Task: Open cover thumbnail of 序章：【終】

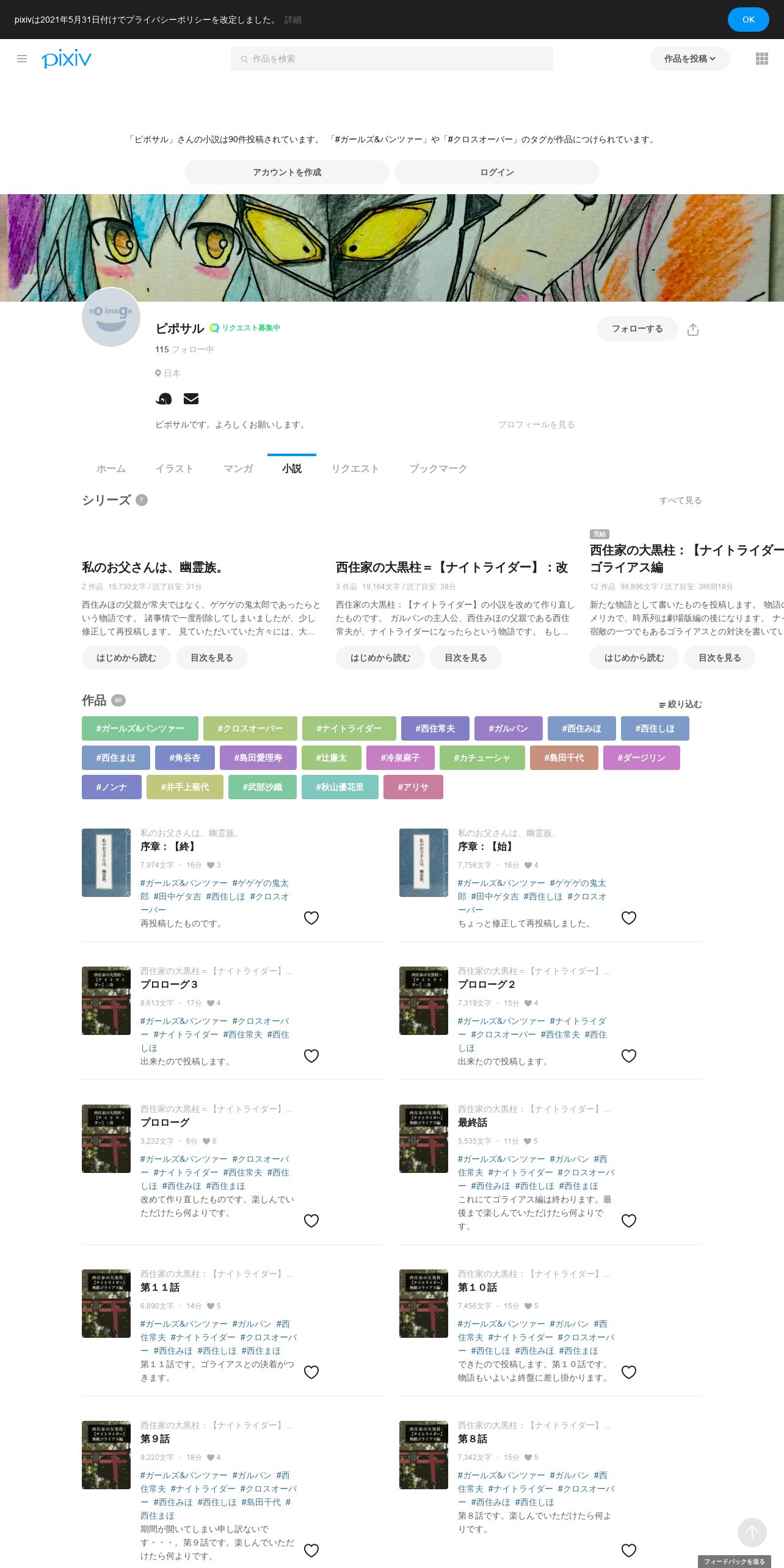Action: coord(106,863)
